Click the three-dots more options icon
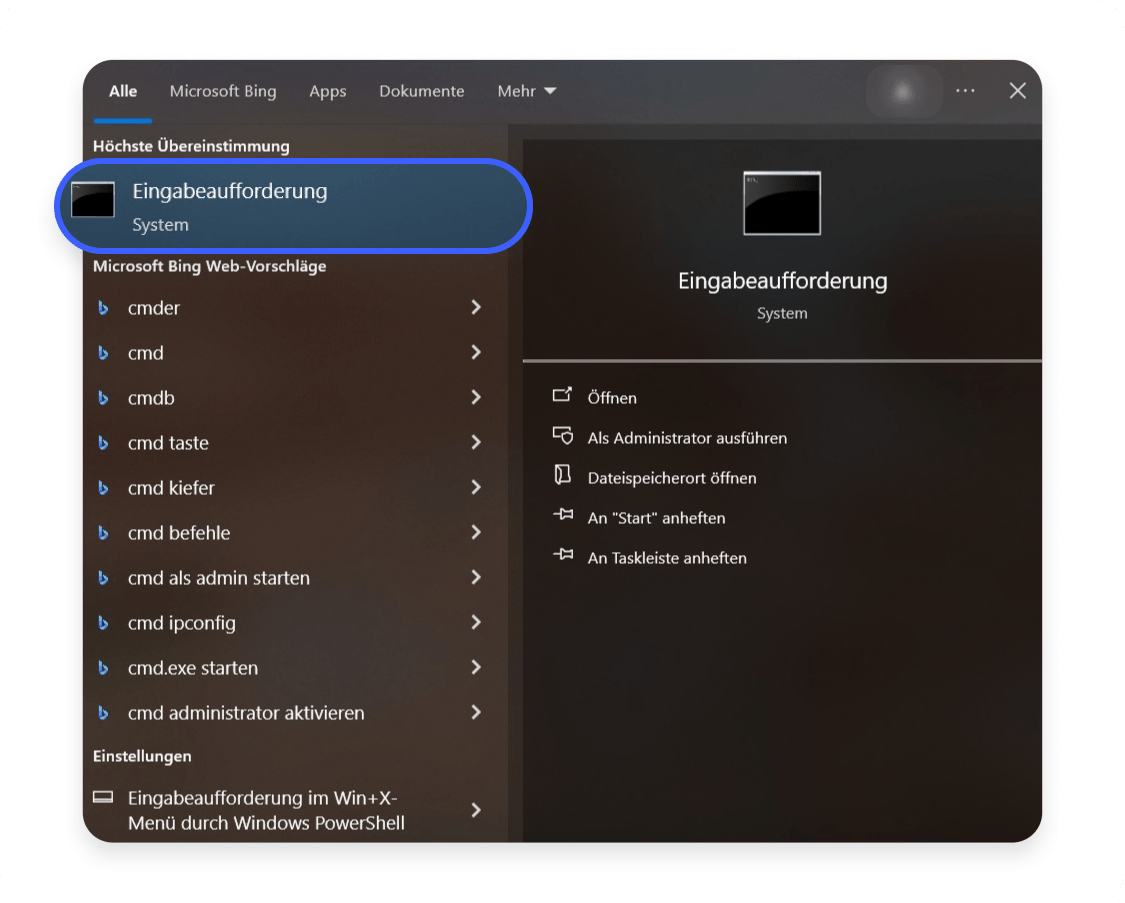Screen dimensions: 1125x903 (965, 91)
